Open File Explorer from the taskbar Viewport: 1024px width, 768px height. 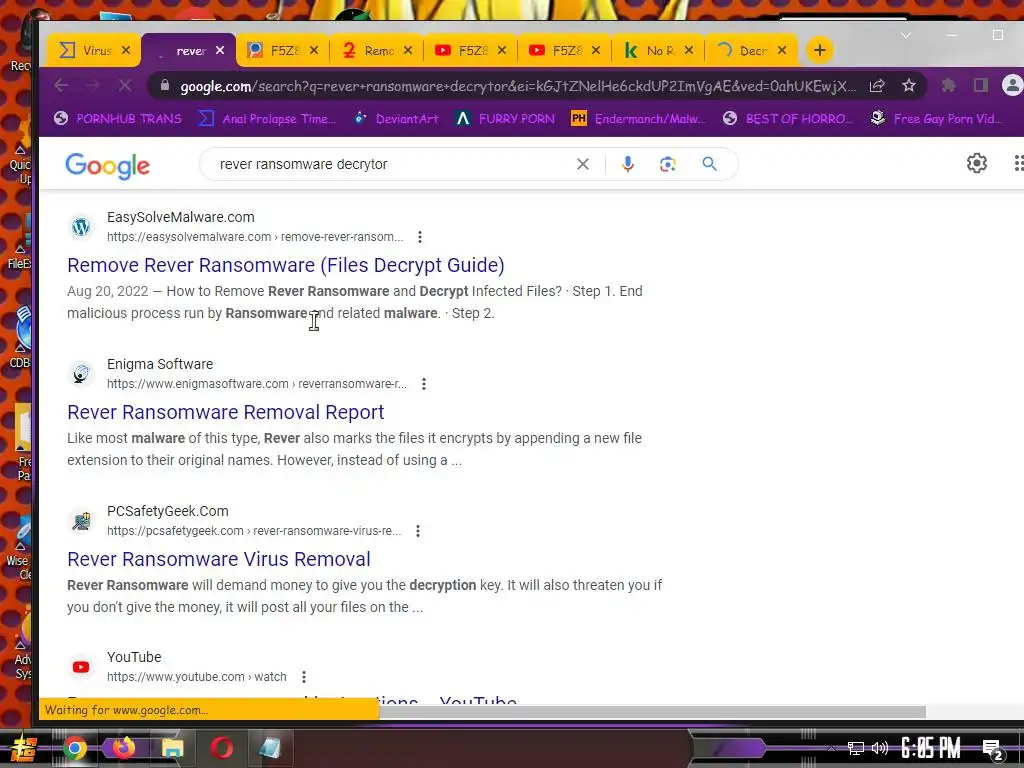tap(172, 748)
